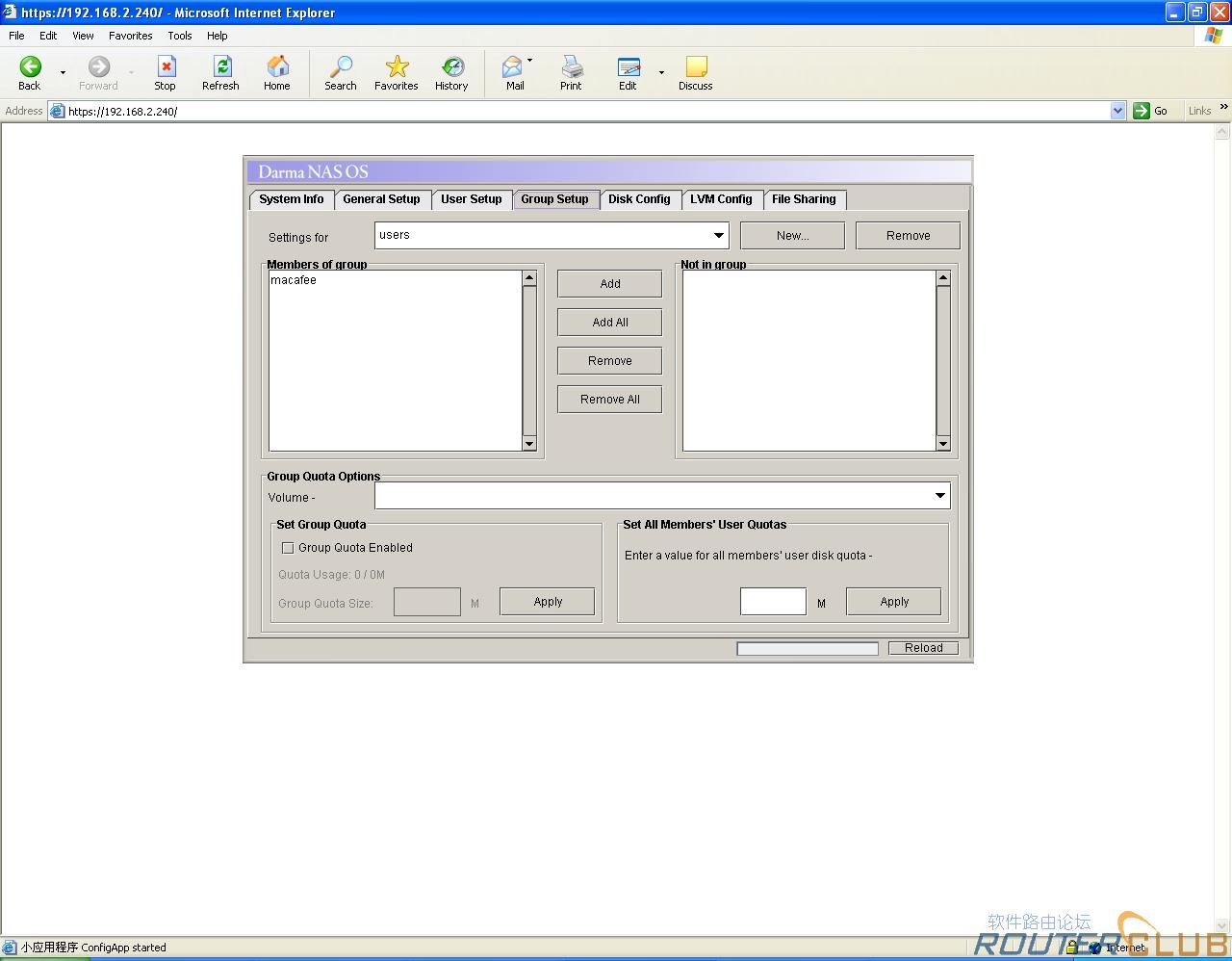Open the Favorites menu
1232x961 pixels.
[x=131, y=36]
